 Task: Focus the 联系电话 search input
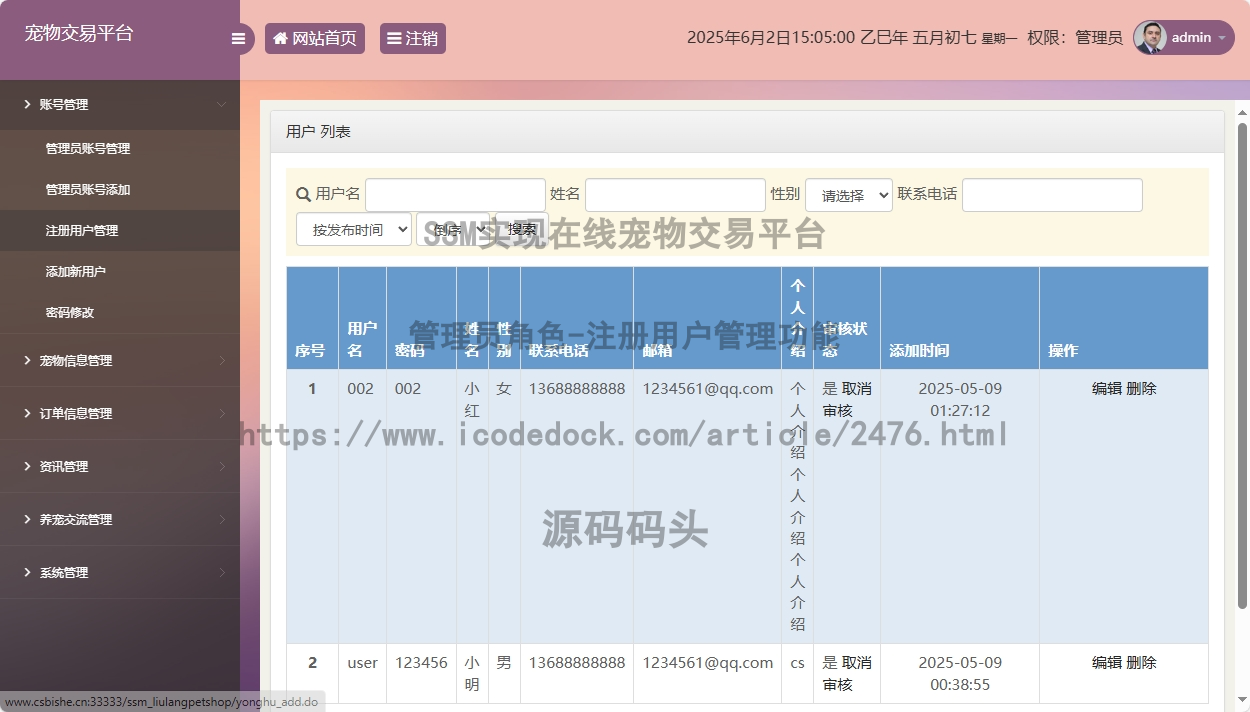coord(1052,195)
